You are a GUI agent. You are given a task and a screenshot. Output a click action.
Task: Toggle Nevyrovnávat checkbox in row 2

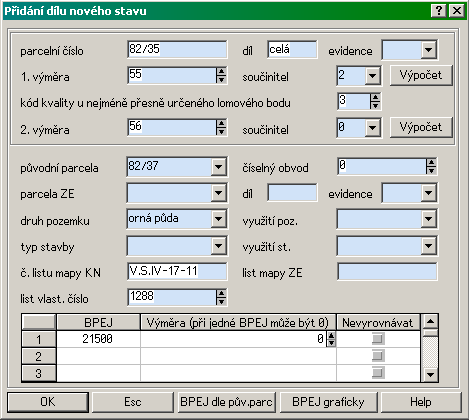click(378, 356)
